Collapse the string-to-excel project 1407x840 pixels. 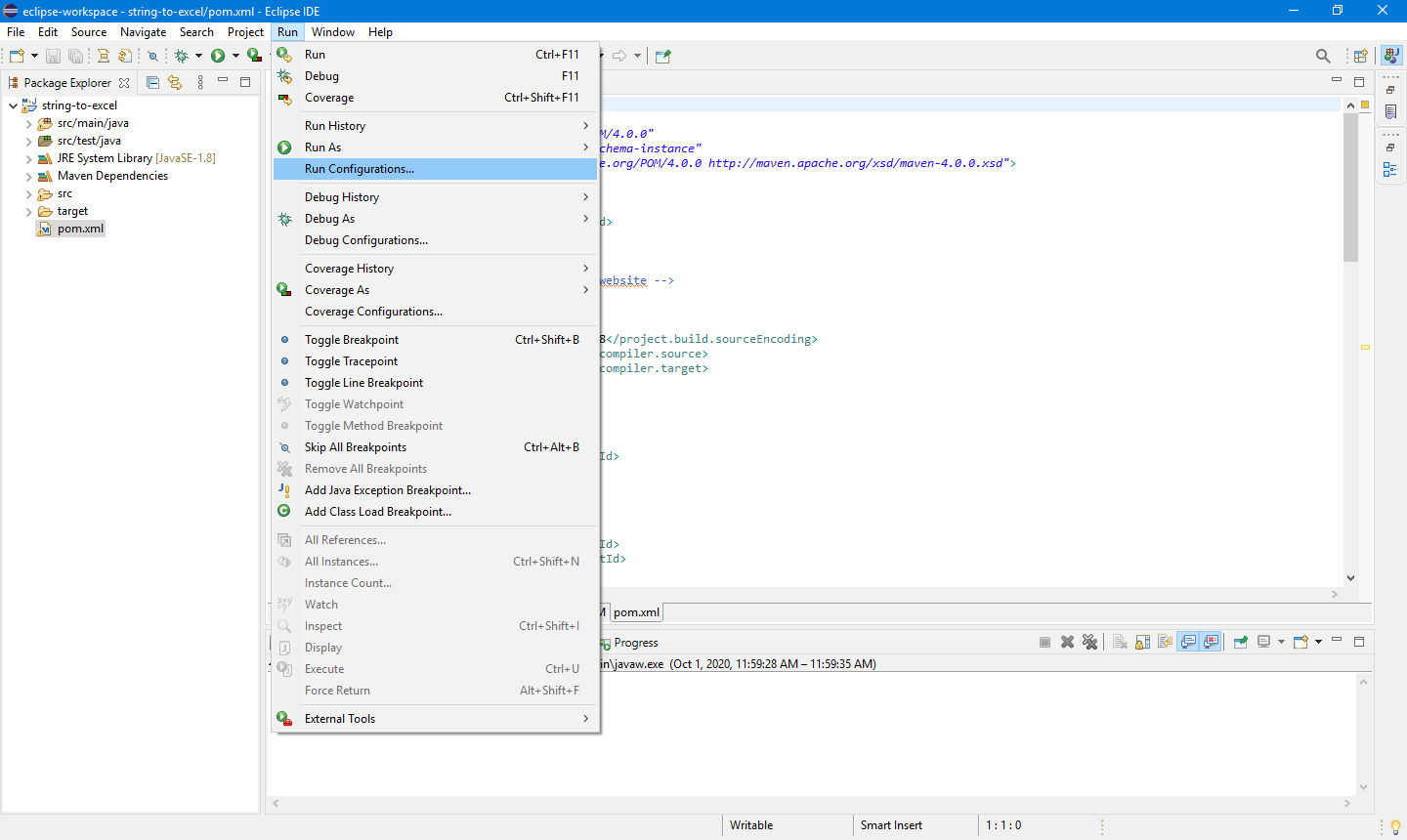pyautogui.click(x=13, y=105)
